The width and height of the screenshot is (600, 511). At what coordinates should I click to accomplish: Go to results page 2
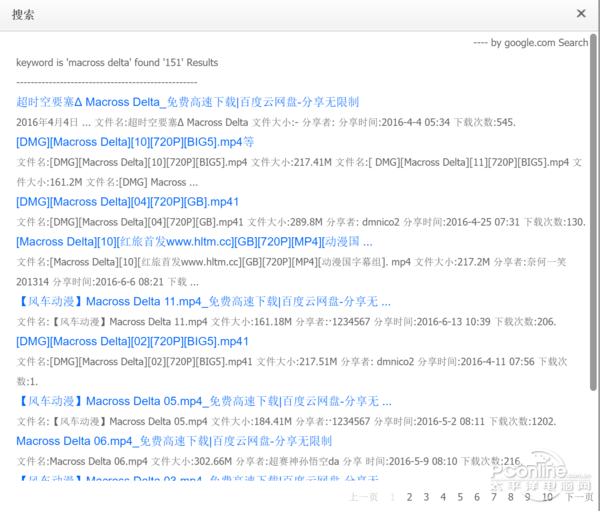point(409,497)
